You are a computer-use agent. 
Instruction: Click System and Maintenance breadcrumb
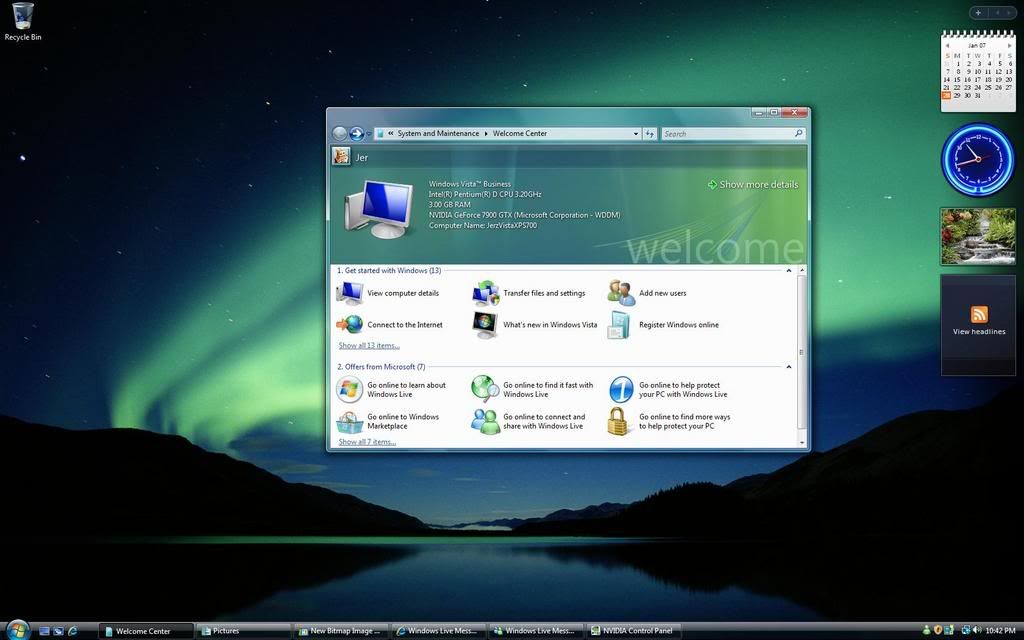(x=438, y=133)
